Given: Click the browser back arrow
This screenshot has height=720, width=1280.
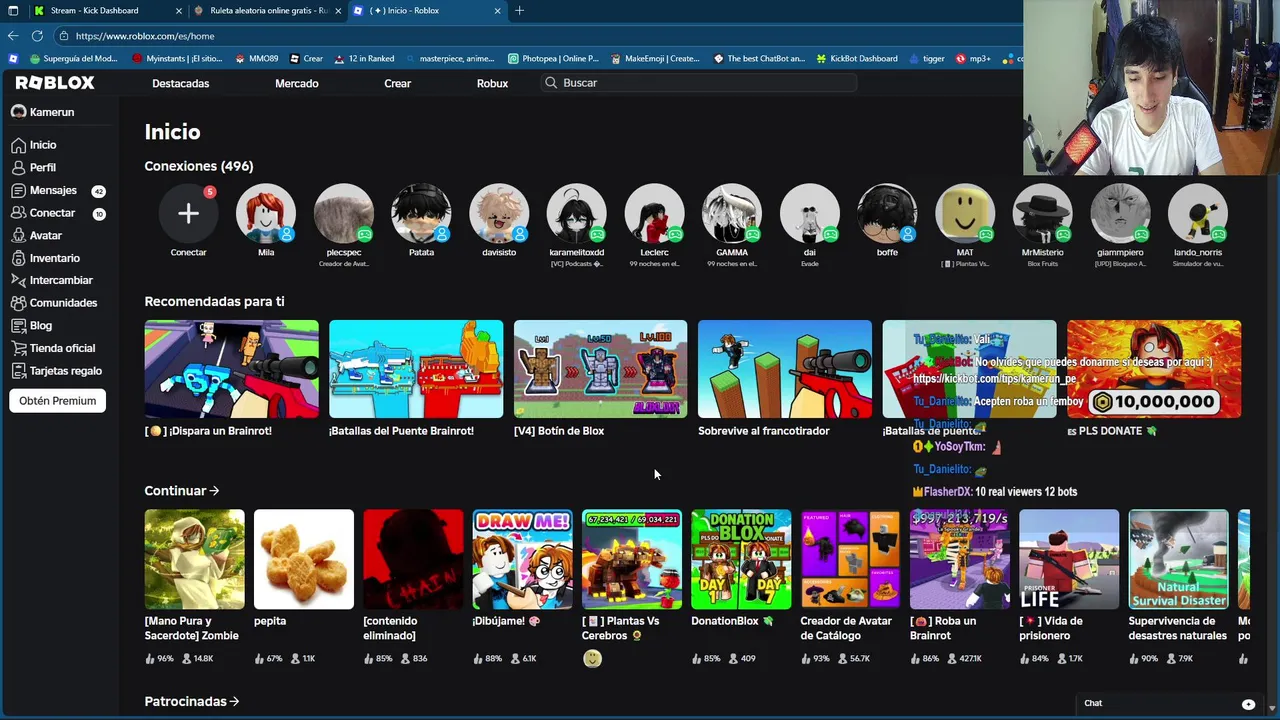Looking at the screenshot, I should pos(13,36).
